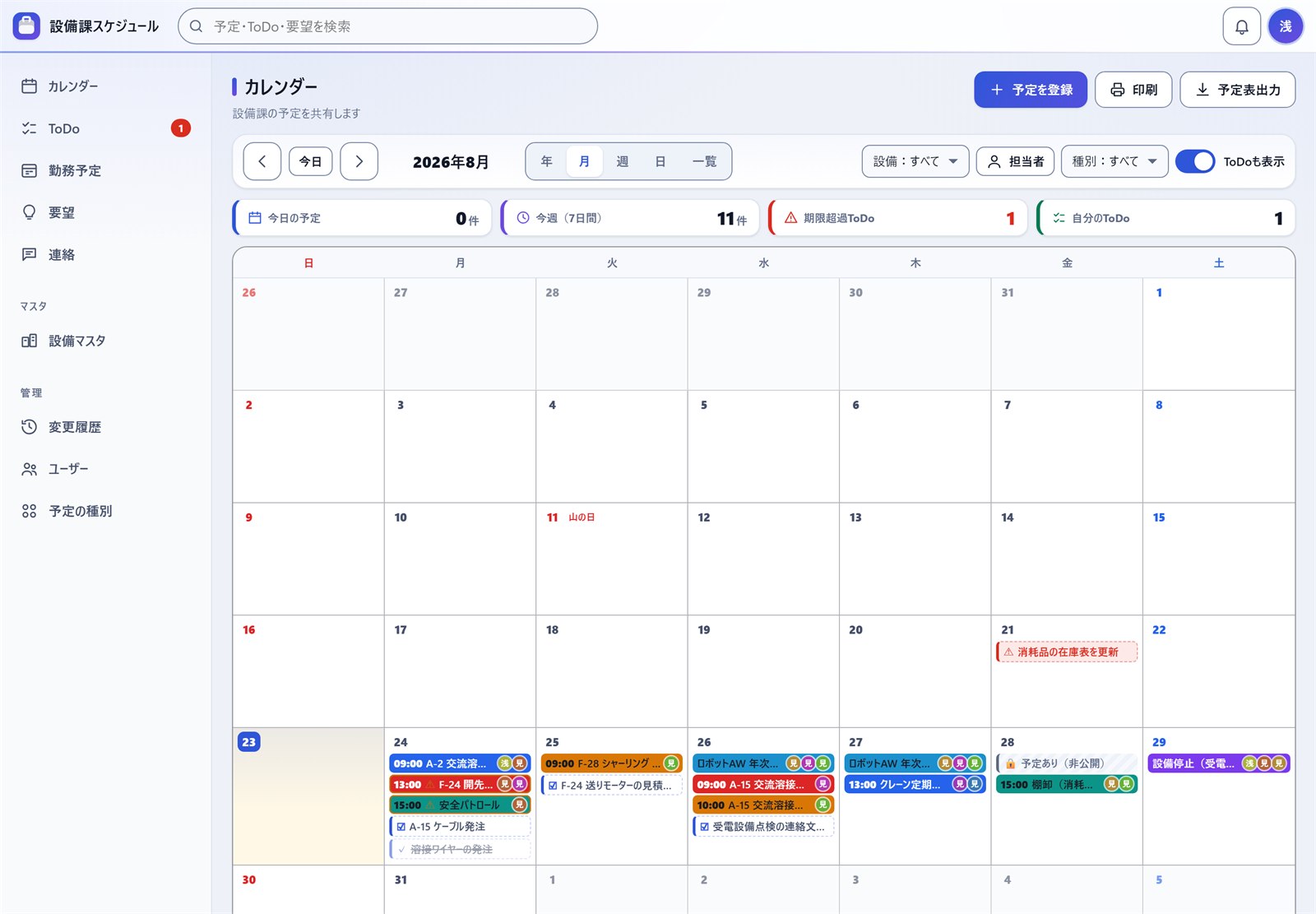Click date number 31 in last row
The width and height of the screenshot is (1316, 914).
click(401, 879)
